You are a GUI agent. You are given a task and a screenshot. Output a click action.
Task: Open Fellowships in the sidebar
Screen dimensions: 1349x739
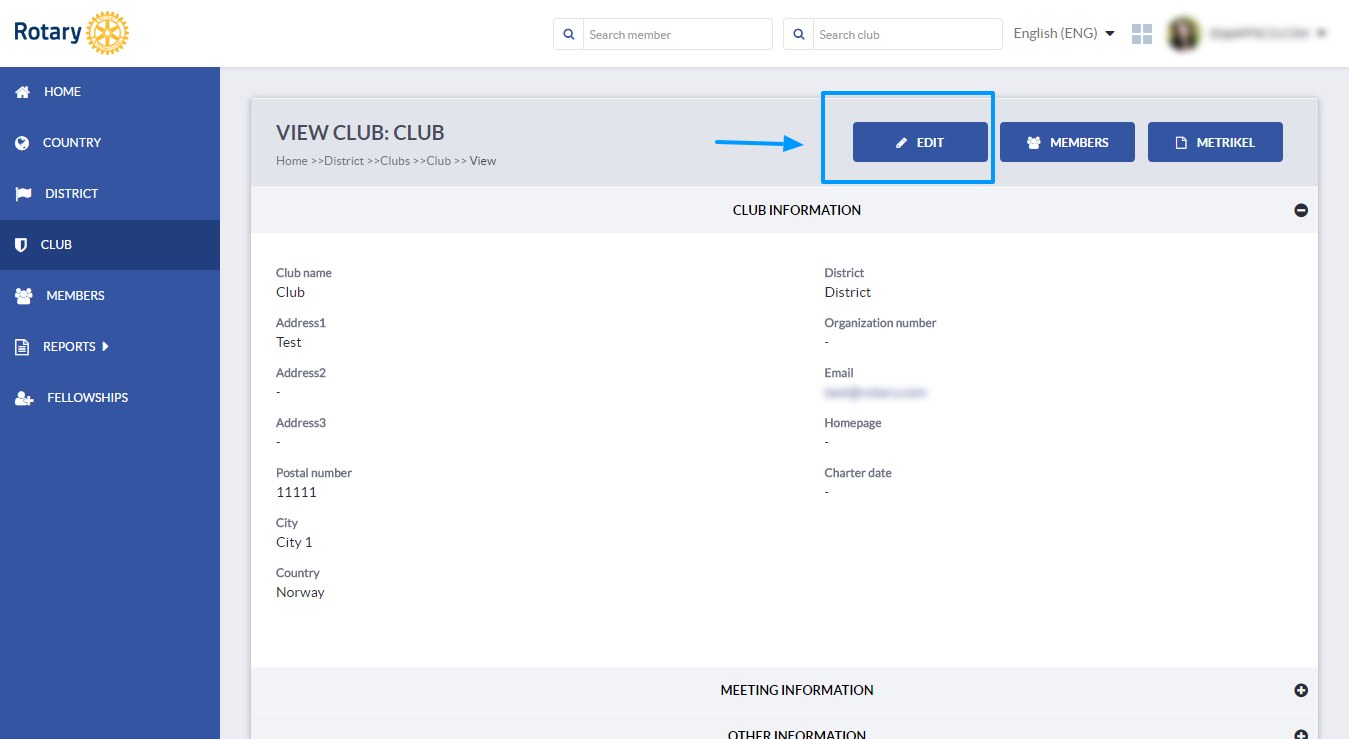tap(110, 398)
